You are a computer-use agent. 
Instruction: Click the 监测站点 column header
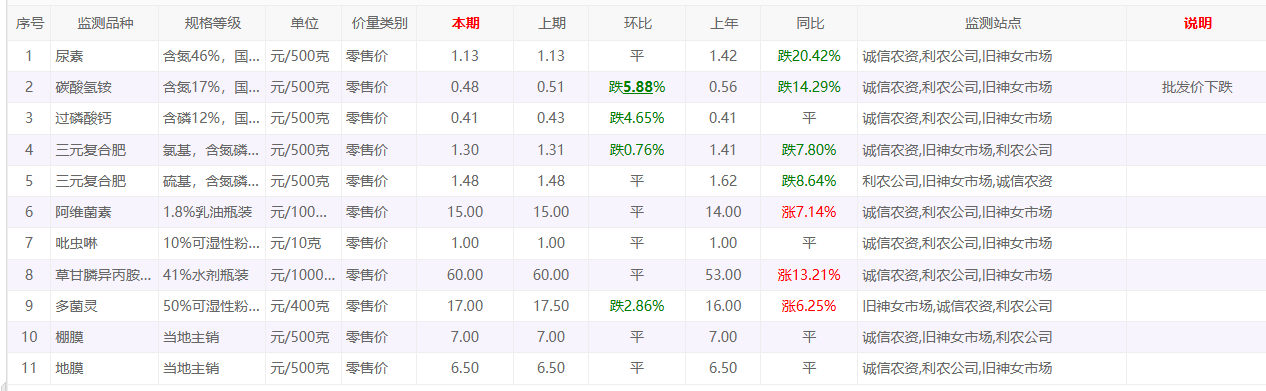992,23
